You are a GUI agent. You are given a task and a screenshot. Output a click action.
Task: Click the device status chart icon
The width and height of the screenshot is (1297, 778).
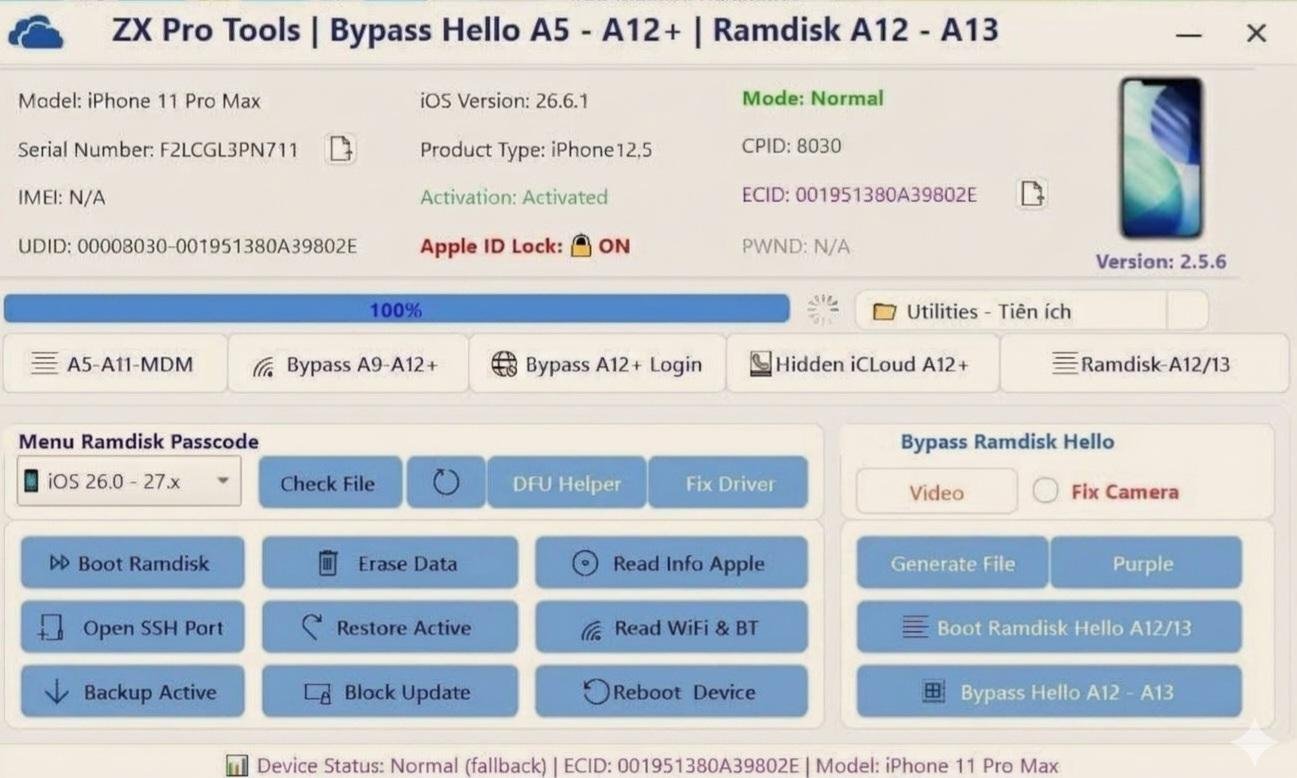237,766
